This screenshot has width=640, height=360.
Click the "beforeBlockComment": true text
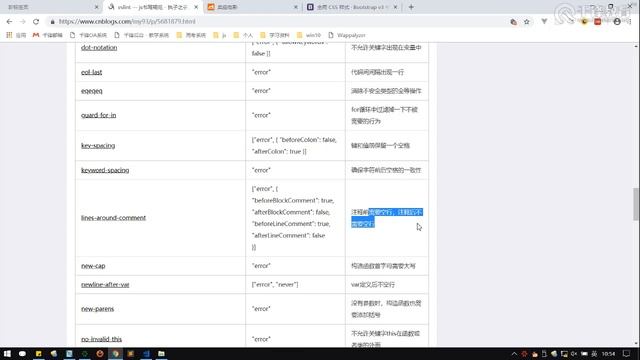point(293,200)
